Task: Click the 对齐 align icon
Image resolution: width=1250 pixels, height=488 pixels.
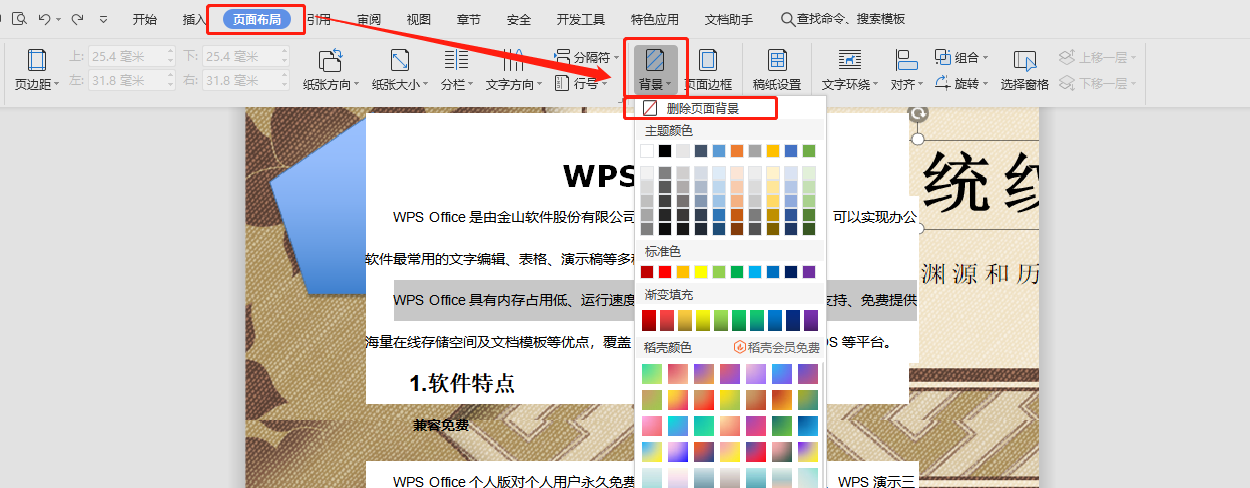Action: 906,60
